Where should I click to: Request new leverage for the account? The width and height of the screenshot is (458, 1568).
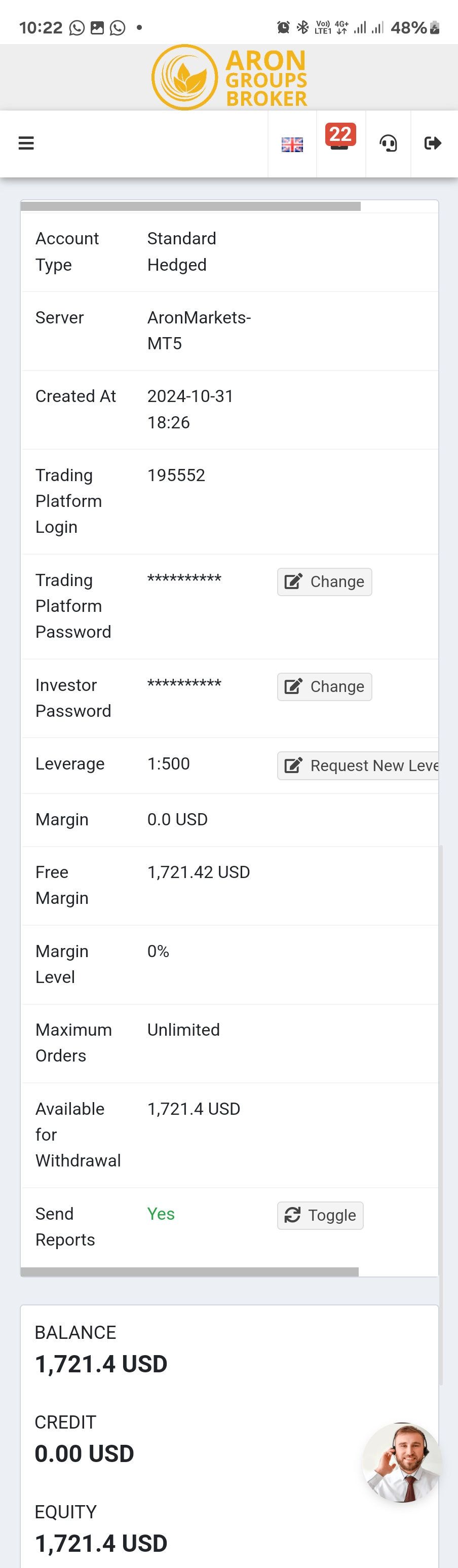[359, 765]
